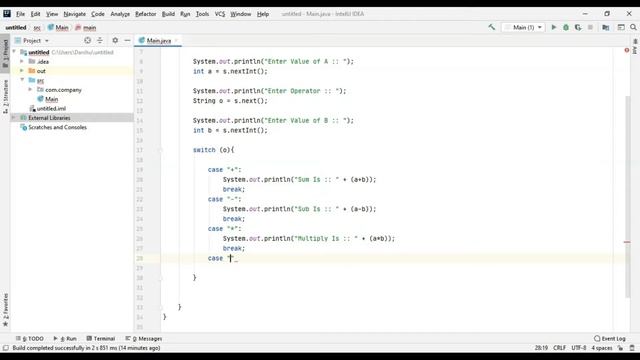The image size is (640, 360).
Task: Click the editor vertical scrollbar thumb
Action: (x=628, y=197)
